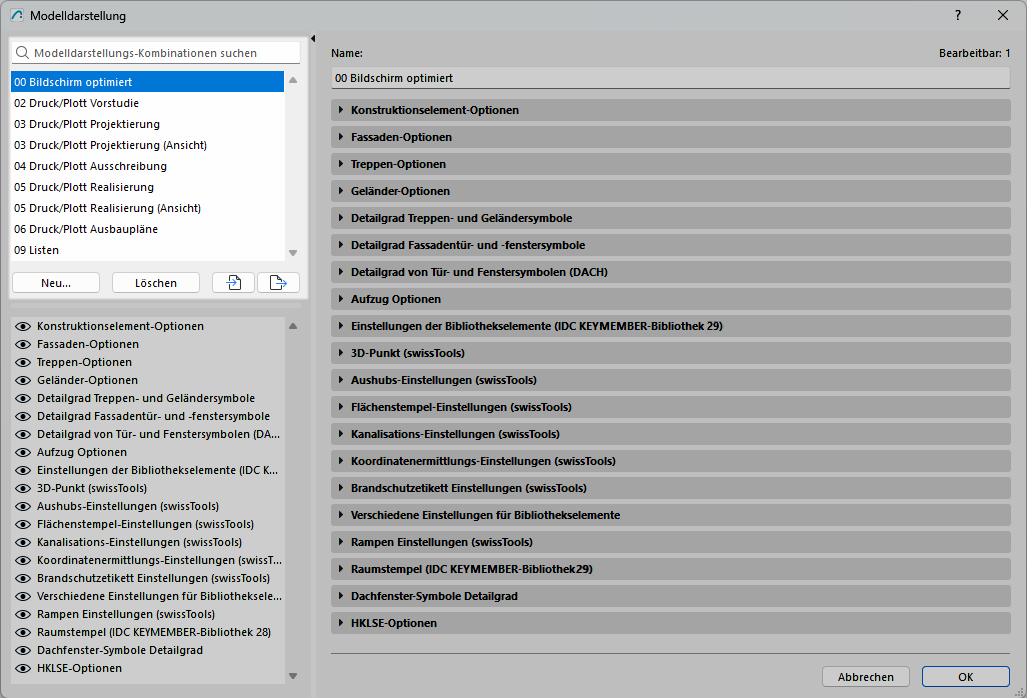Select the 09 Listen combination
1027x698 pixels.
pos(37,250)
